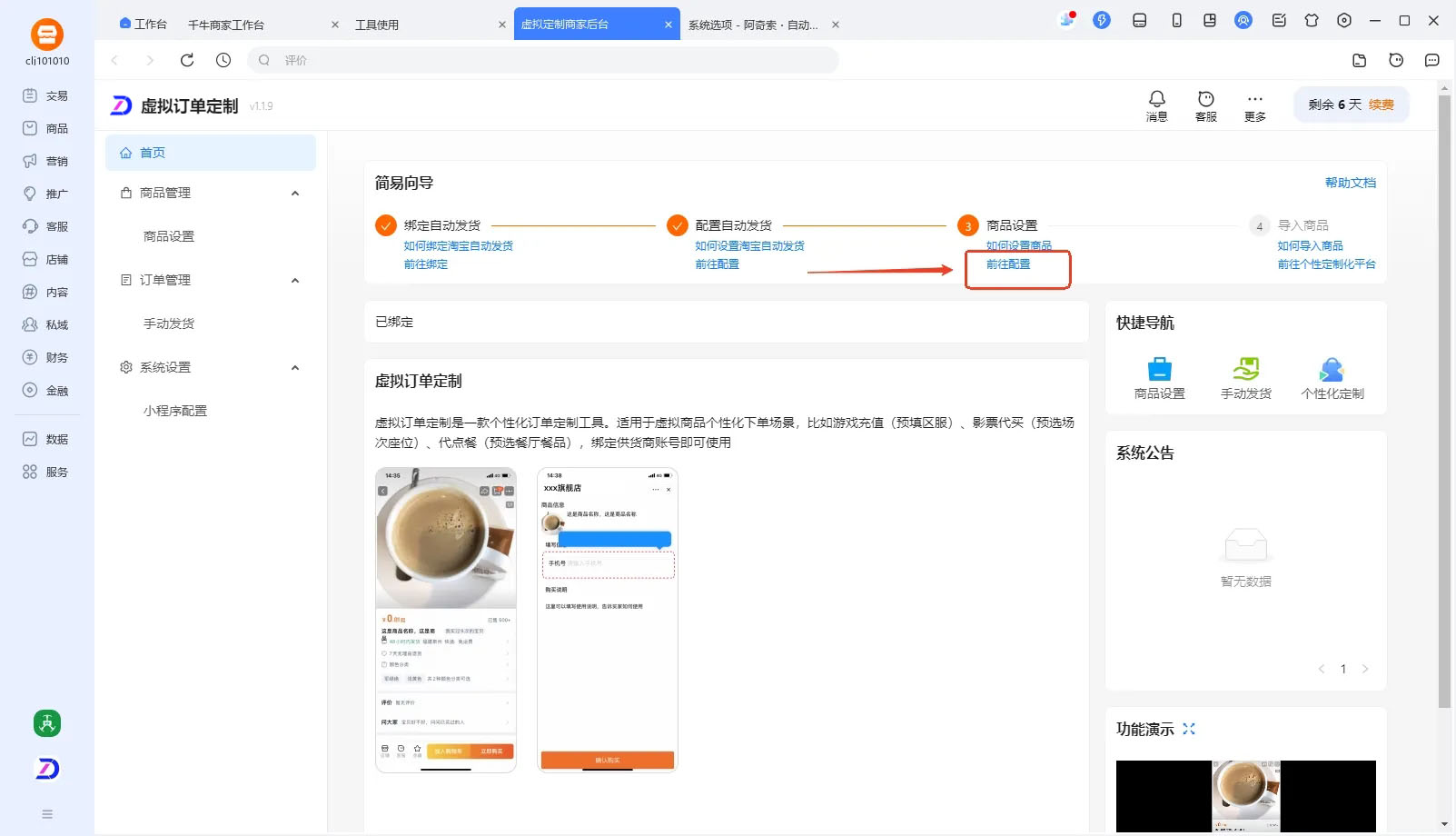Click the search field with 评价 placeholder

pos(542,60)
